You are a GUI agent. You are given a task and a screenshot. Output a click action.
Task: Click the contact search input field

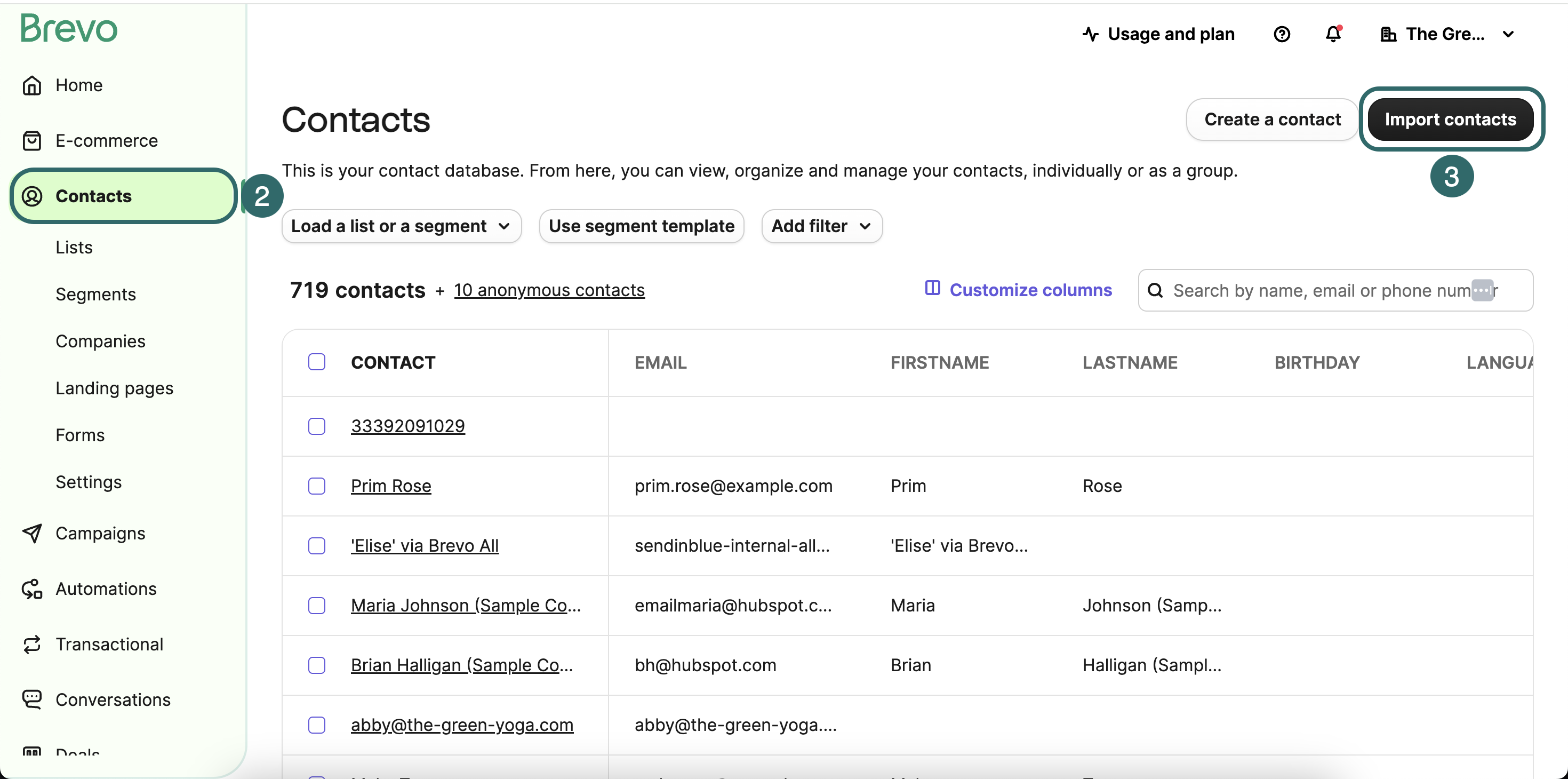tap(1335, 291)
